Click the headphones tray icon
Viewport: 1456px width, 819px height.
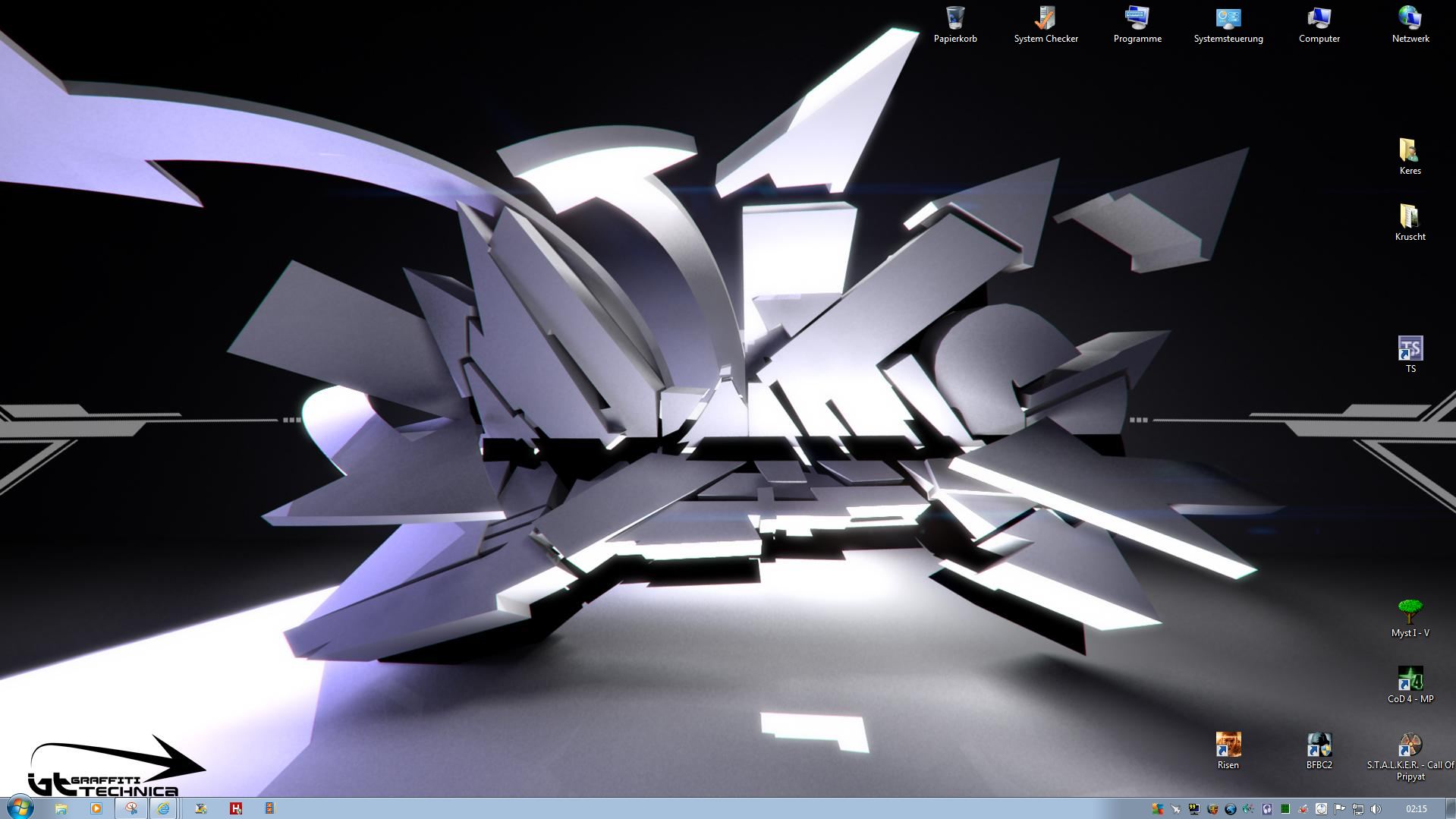pyautogui.click(x=1267, y=809)
